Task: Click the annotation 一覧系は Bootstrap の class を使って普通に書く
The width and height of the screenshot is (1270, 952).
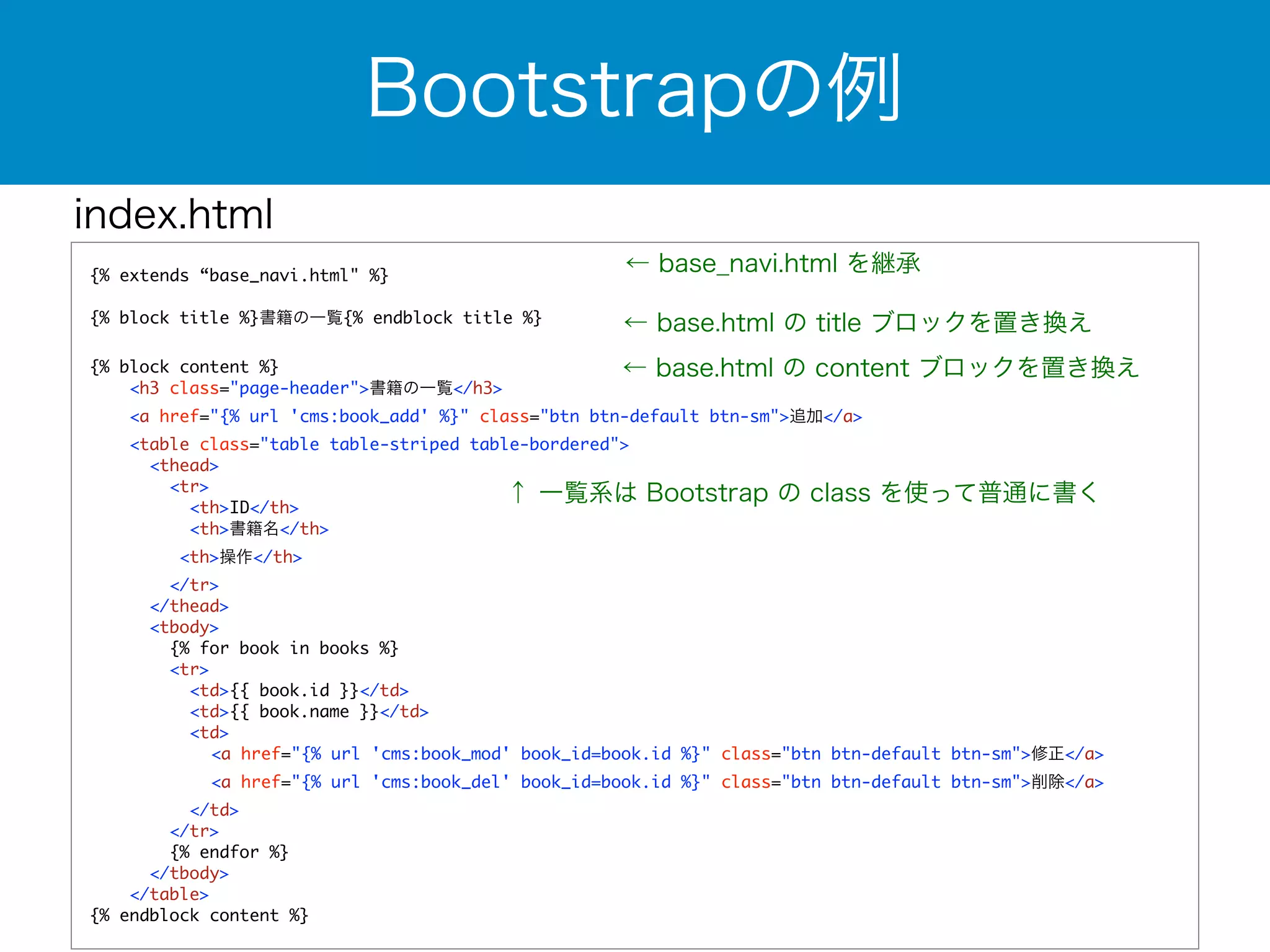Action: point(804,493)
